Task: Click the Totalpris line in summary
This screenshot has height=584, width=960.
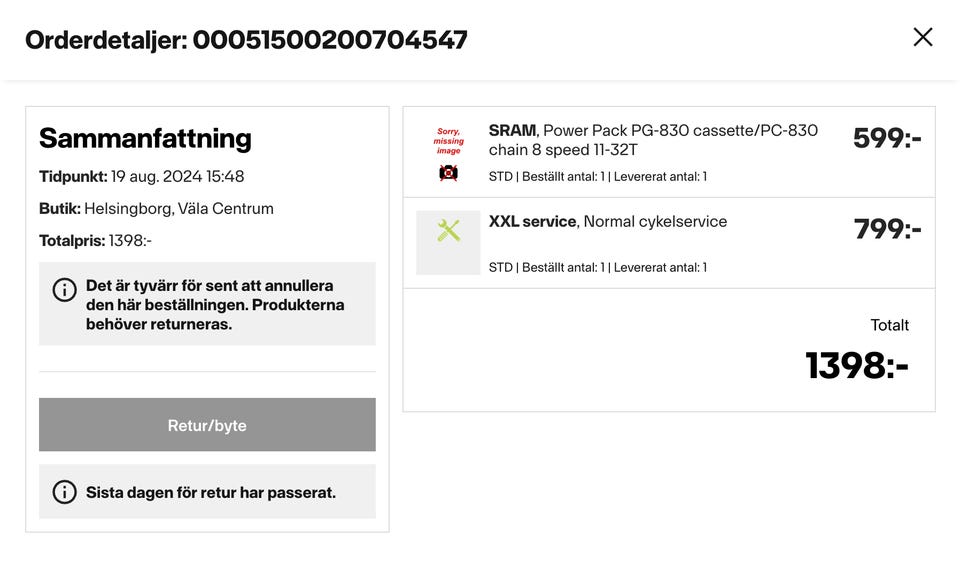Action: [x=95, y=241]
